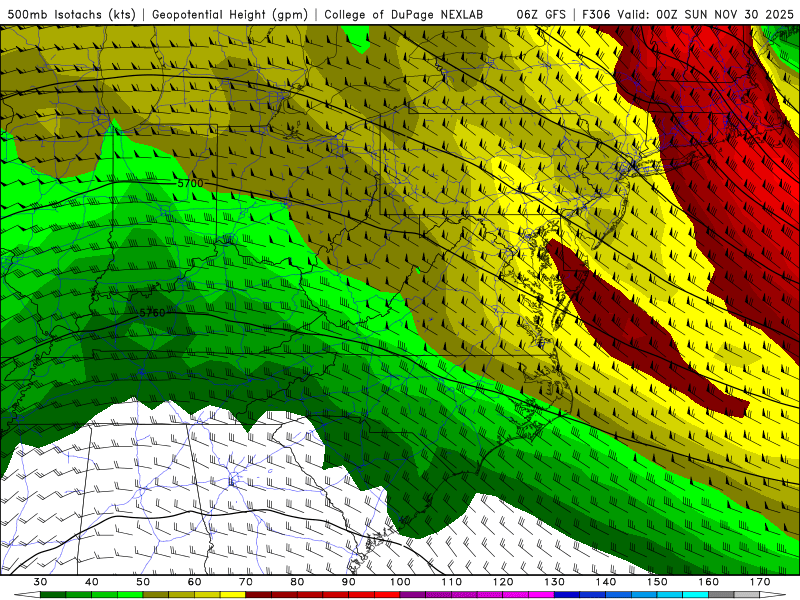The width and height of the screenshot is (800, 600).
Task: Click the 150 label on the color scale
Action: click(x=657, y=582)
